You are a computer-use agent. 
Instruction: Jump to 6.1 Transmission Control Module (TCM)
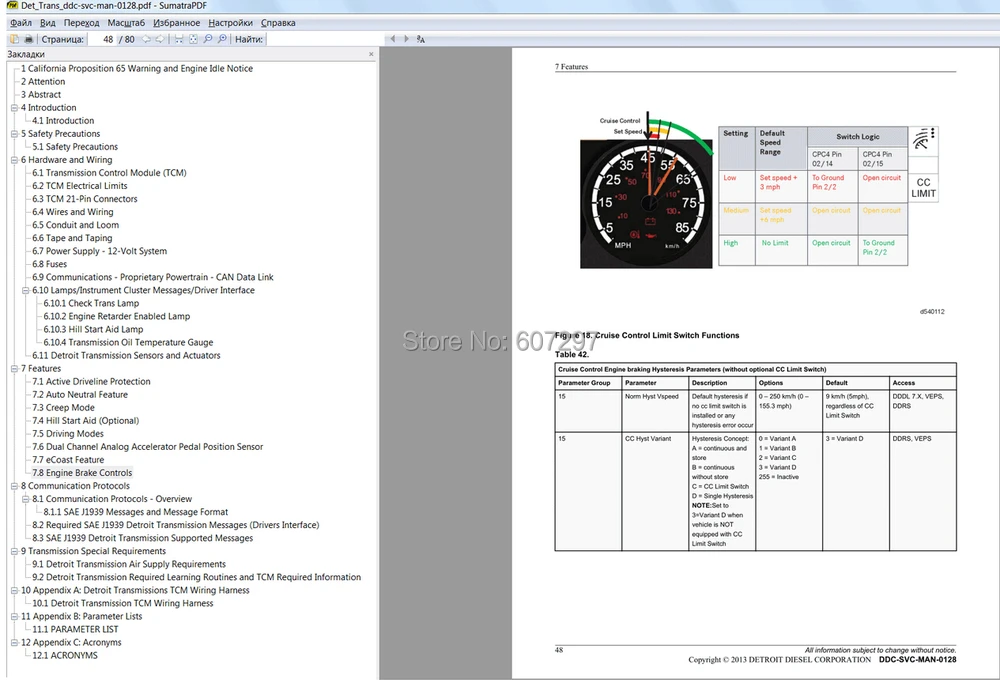pos(109,173)
